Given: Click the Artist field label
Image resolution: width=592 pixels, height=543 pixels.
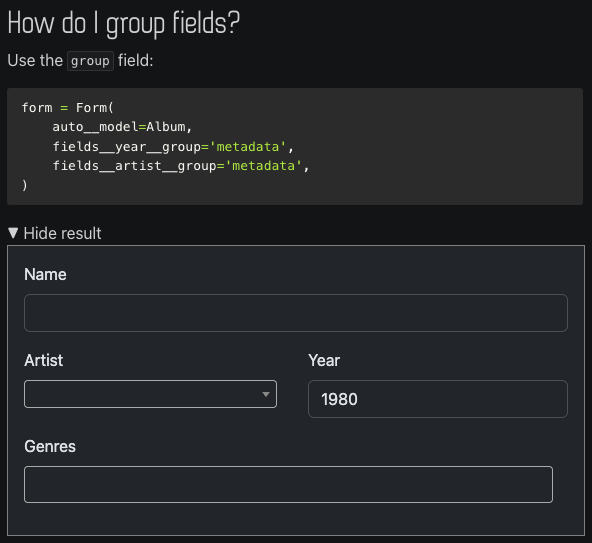Looking at the screenshot, I should coord(43,360).
